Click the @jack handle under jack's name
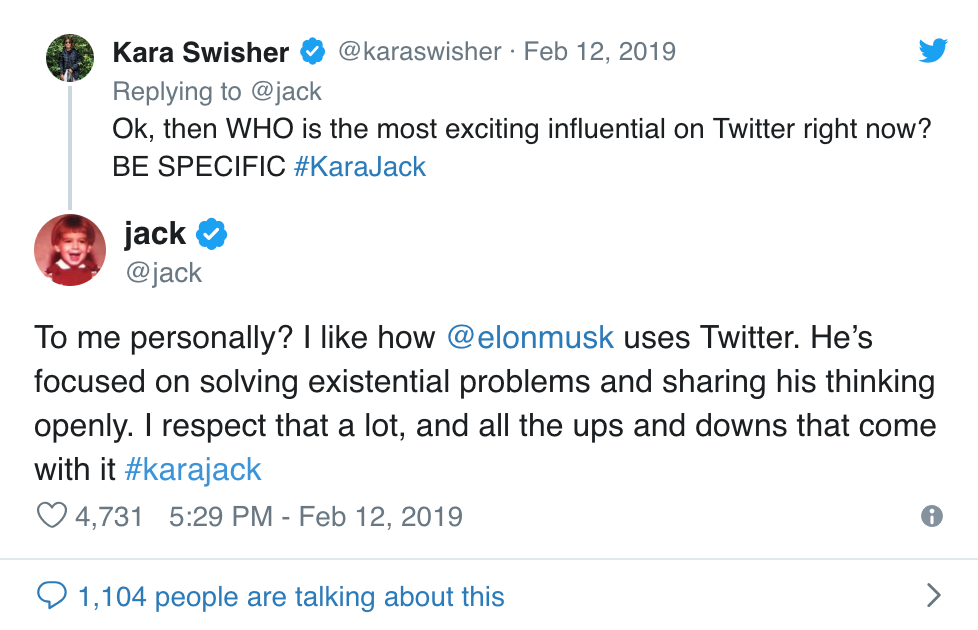The height and width of the screenshot is (630, 978). [163, 272]
